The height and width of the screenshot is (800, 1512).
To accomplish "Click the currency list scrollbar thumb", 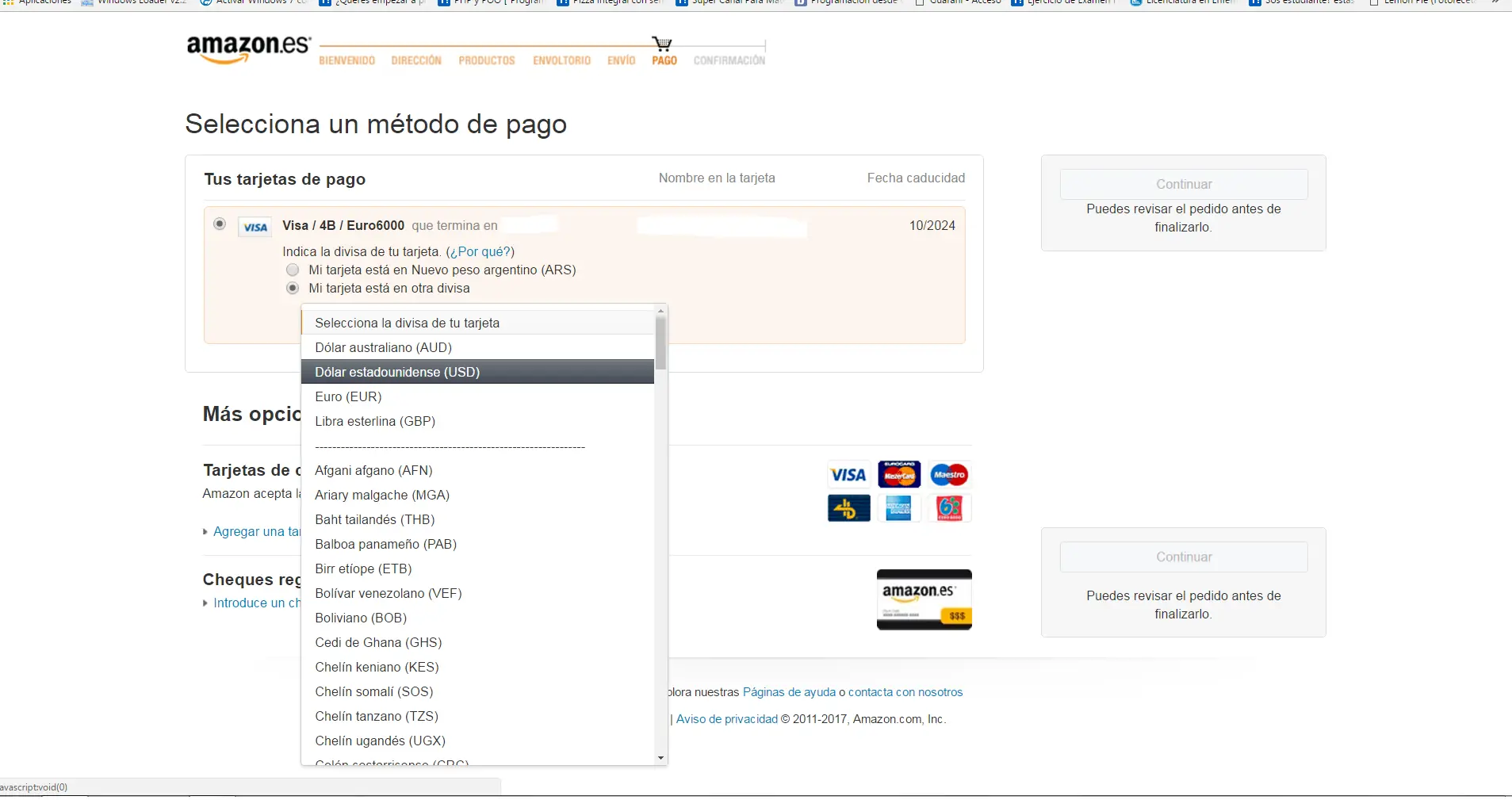I will point(660,343).
